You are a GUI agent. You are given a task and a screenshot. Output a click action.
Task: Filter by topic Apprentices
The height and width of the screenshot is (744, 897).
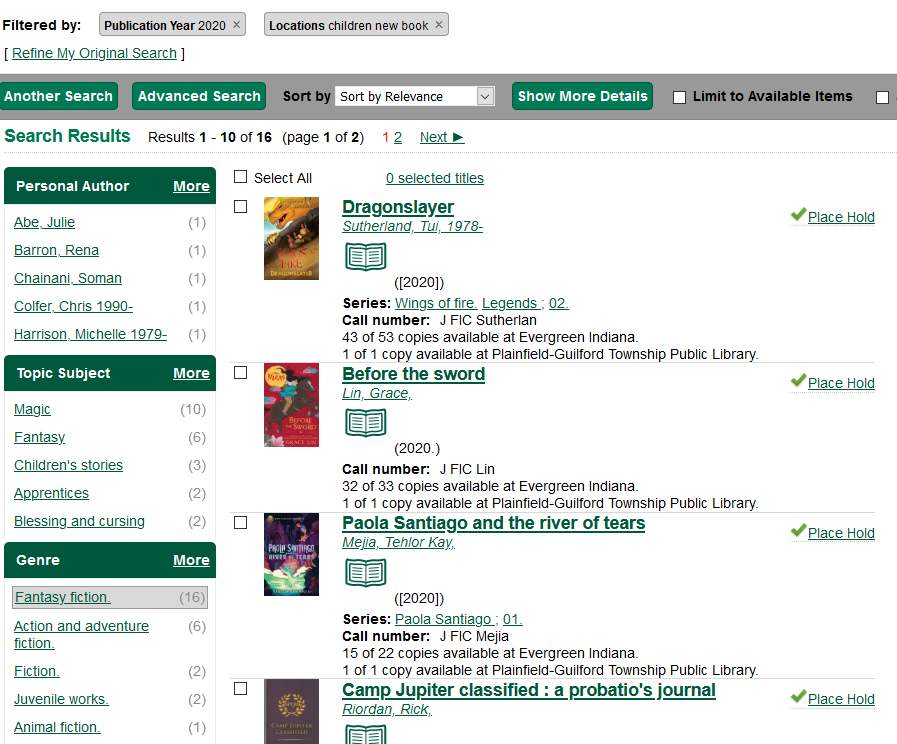pos(51,493)
